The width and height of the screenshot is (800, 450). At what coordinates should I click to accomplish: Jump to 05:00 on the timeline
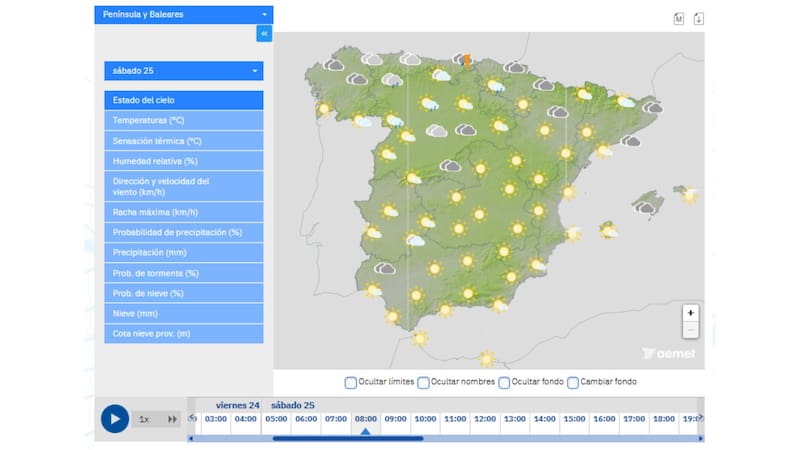click(x=276, y=419)
